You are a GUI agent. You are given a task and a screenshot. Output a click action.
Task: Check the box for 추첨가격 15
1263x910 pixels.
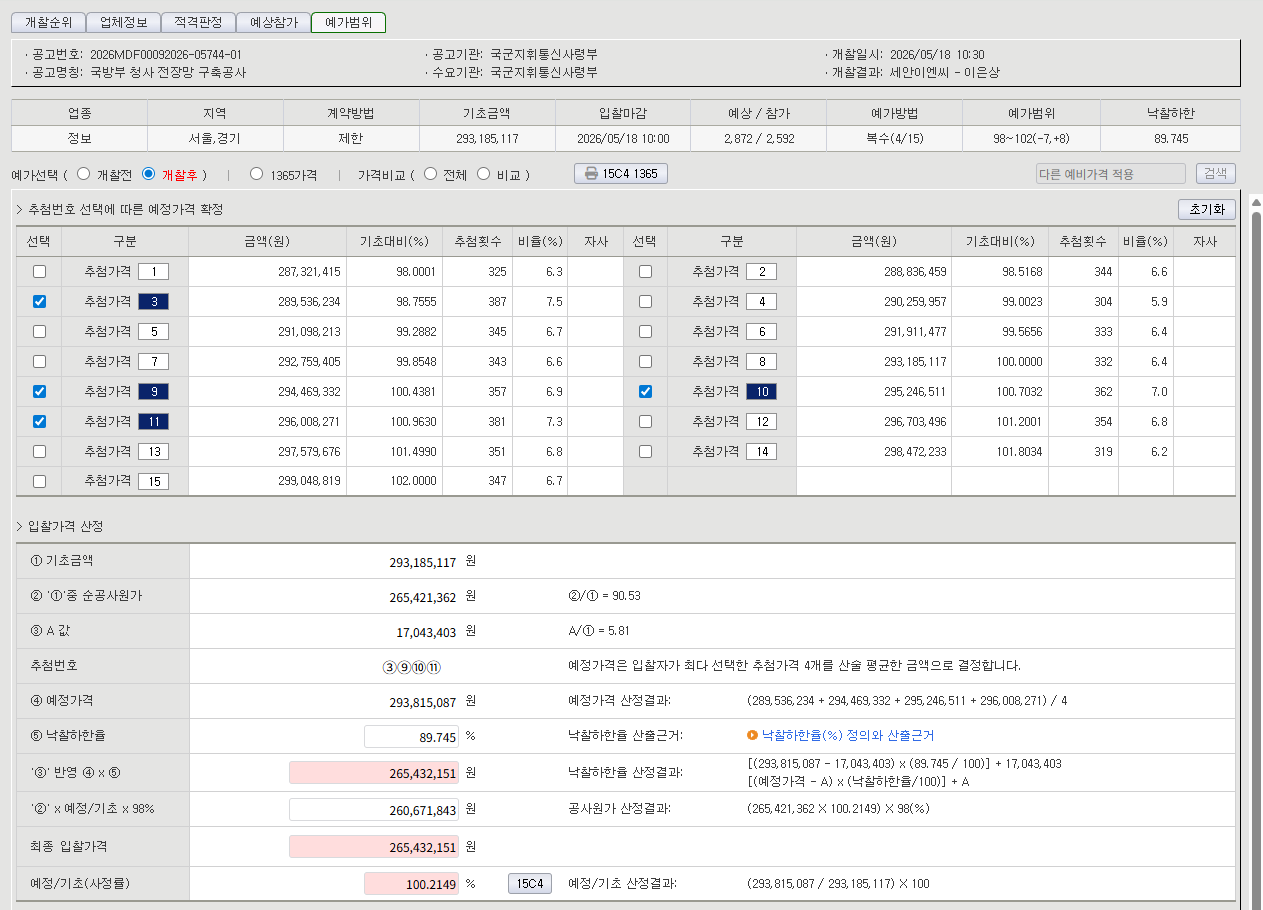click(39, 481)
